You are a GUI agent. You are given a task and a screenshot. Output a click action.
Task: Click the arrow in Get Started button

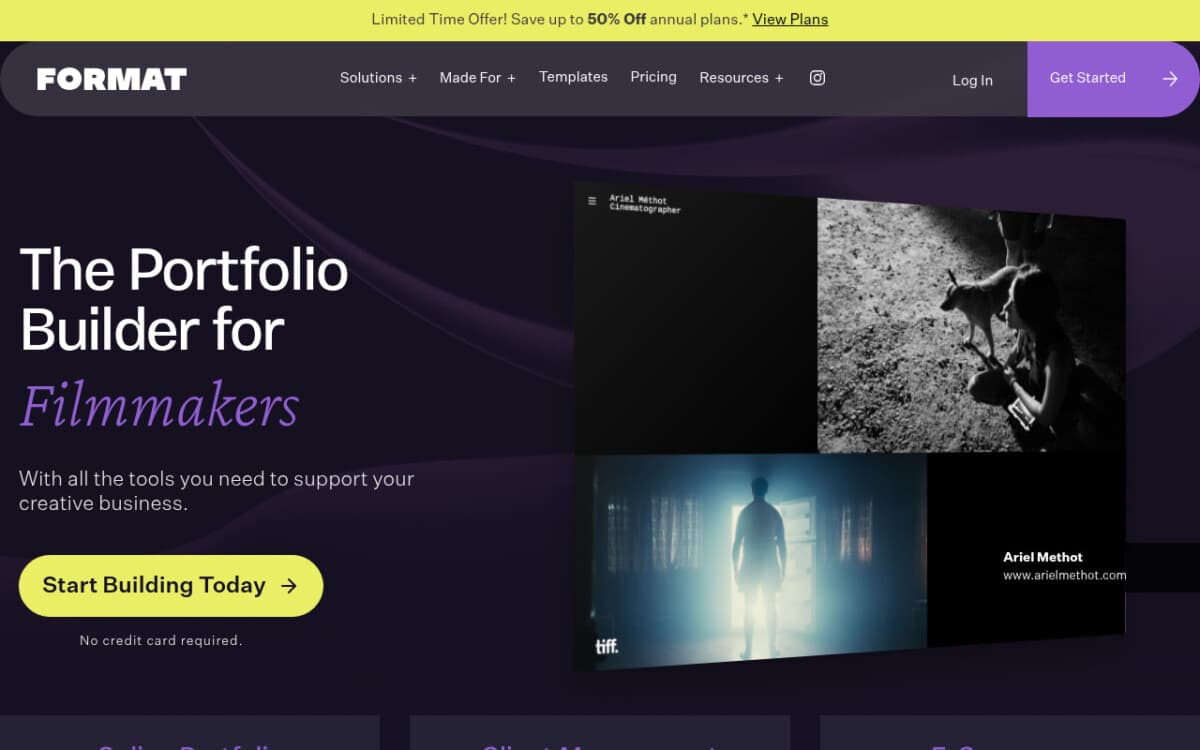[x=1170, y=79]
